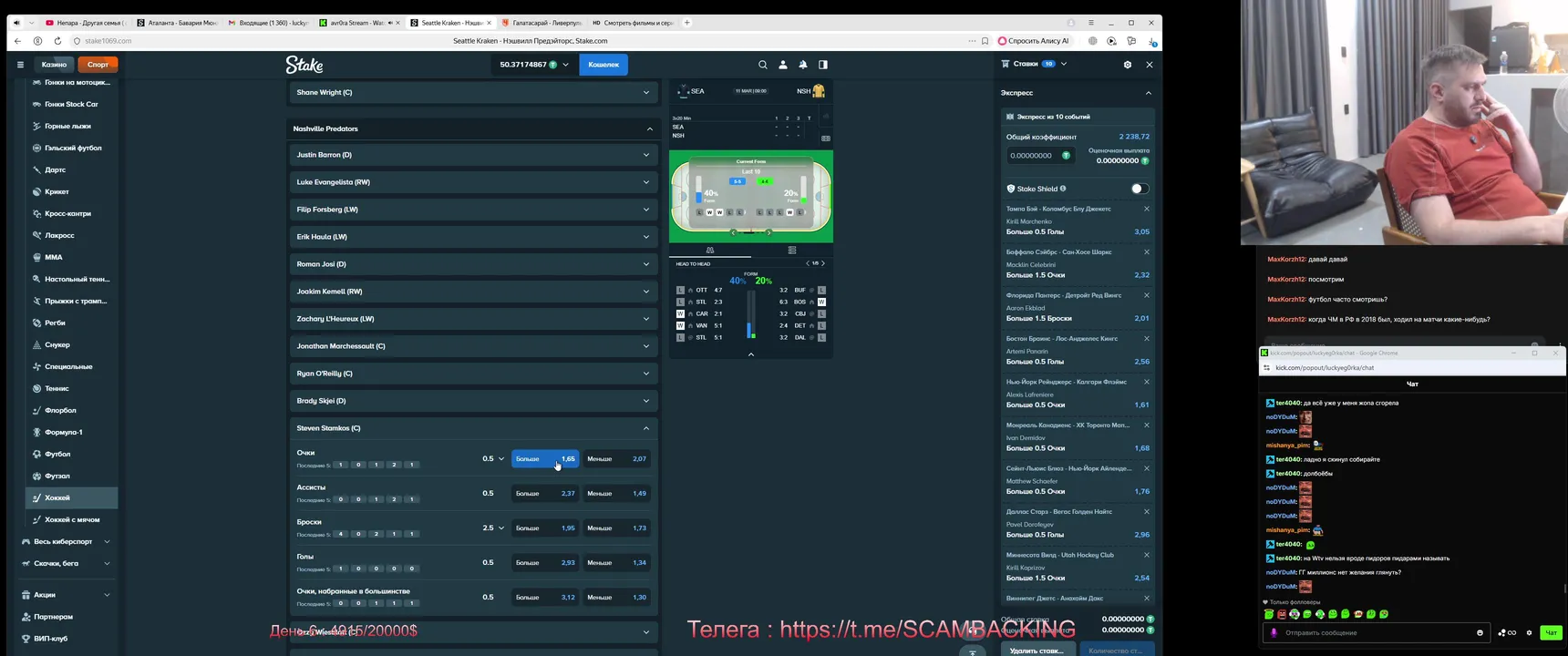Screen dimensions: 1568x656
Task: Expand Filip Forsberg (LW) markets
Action: tap(473, 210)
